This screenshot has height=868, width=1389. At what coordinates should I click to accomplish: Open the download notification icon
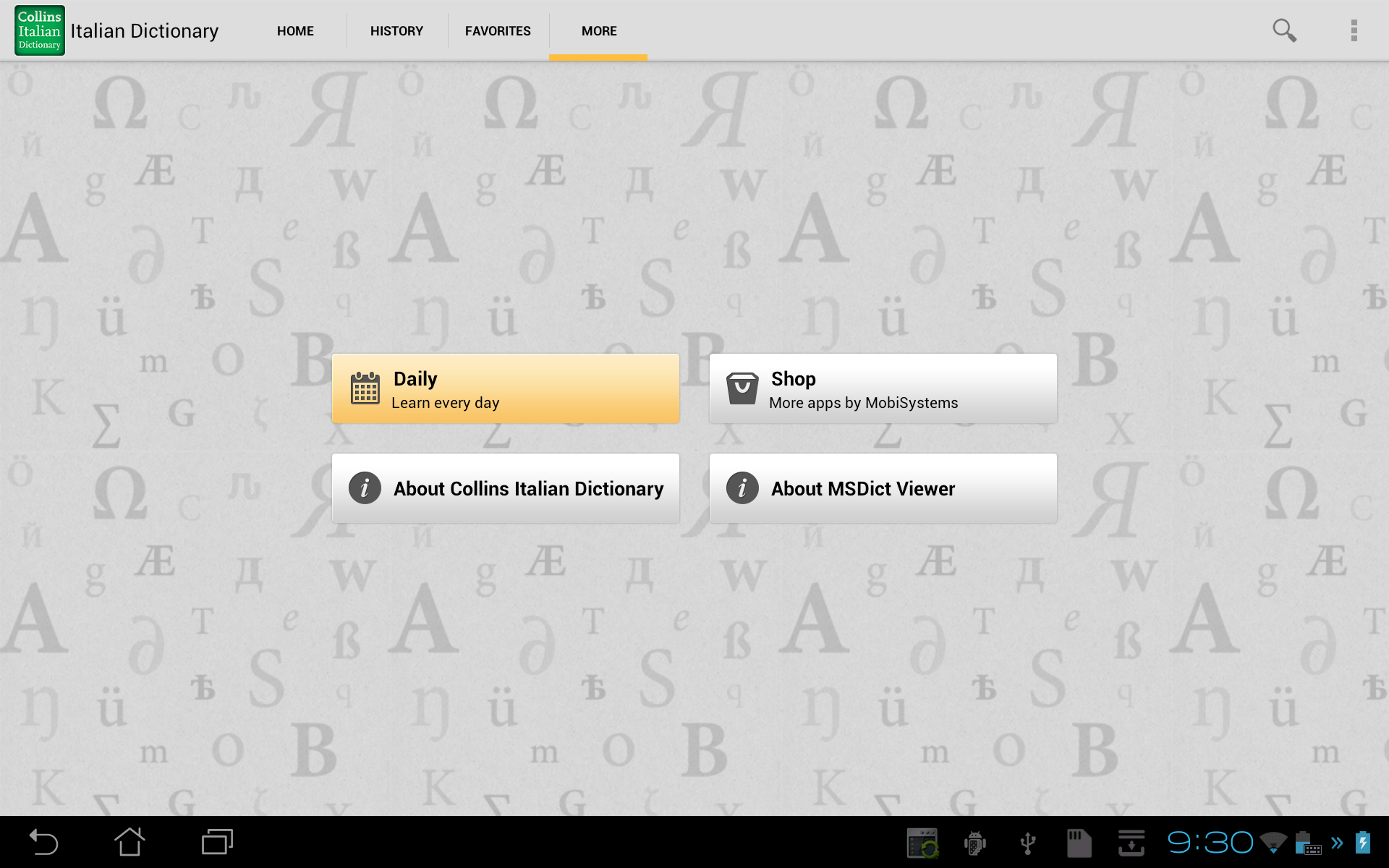tap(1131, 843)
